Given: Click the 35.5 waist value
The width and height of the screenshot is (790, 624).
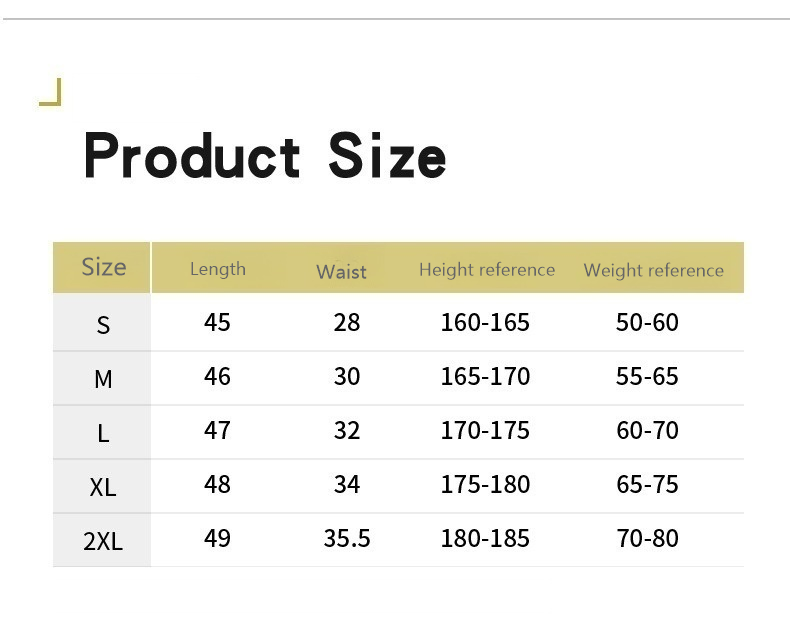Looking at the screenshot, I should pyautogui.click(x=347, y=538).
